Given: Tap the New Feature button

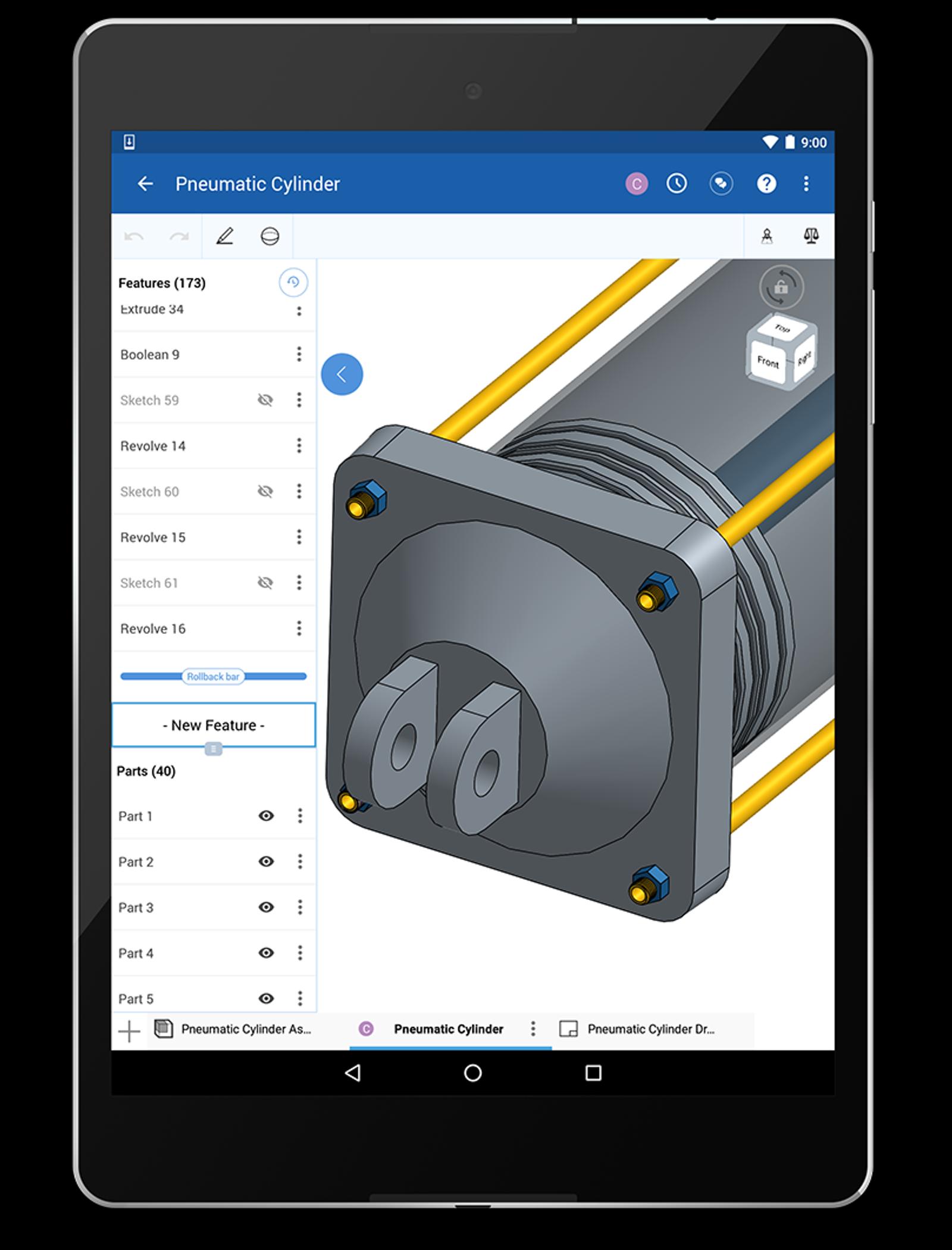Looking at the screenshot, I should tap(214, 725).
